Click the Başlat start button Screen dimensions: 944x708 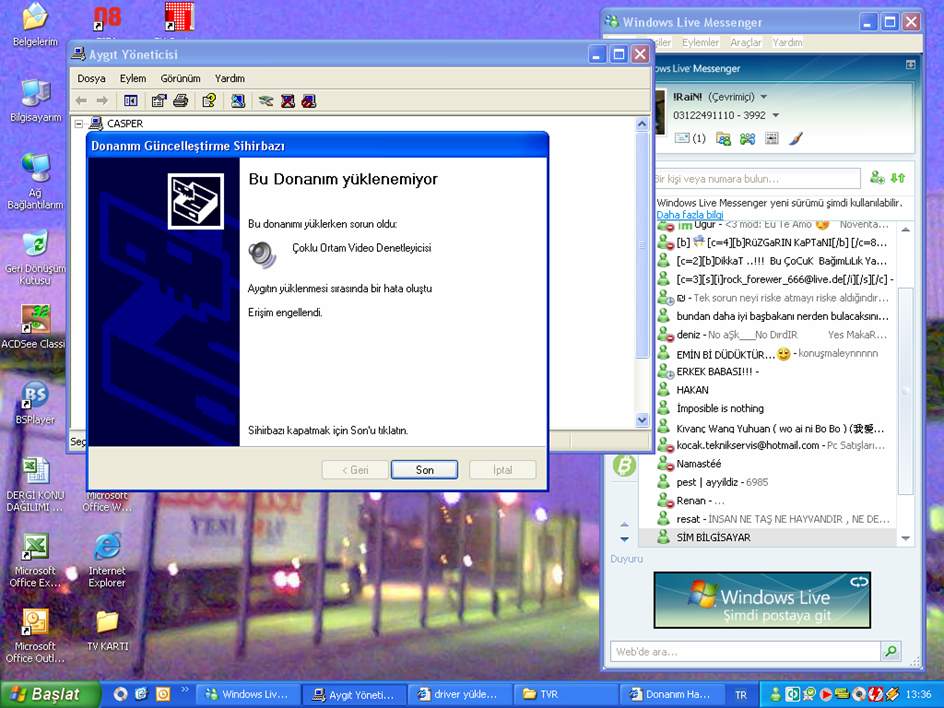point(49,695)
